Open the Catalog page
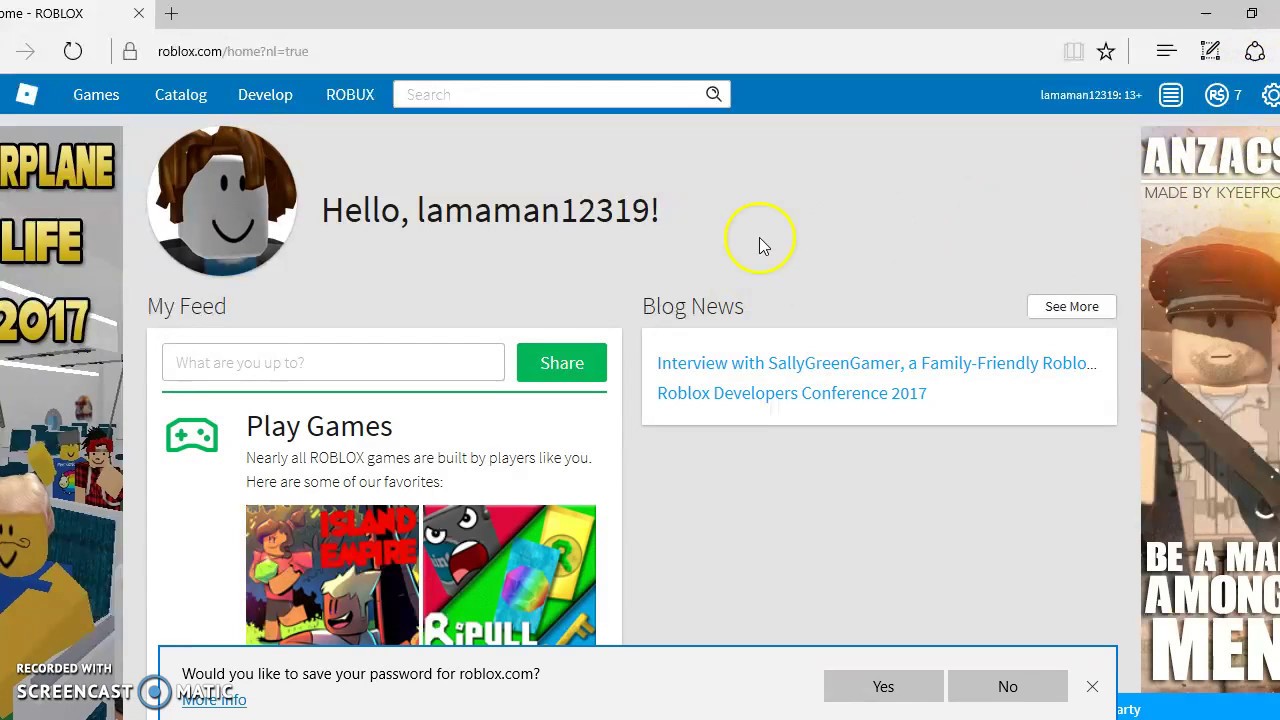 pyautogui.click(x=181, y=94)
